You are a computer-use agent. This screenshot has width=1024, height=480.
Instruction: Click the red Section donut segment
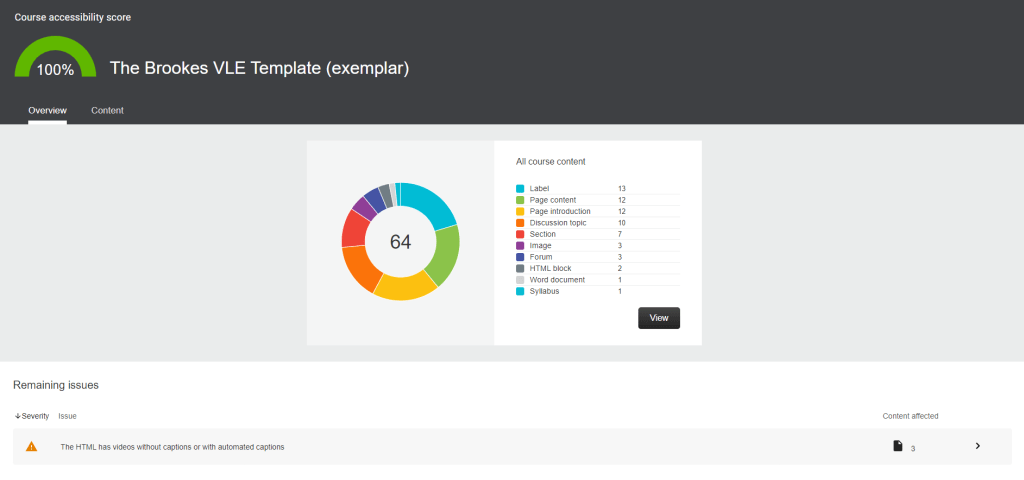(x=356, y=229)
